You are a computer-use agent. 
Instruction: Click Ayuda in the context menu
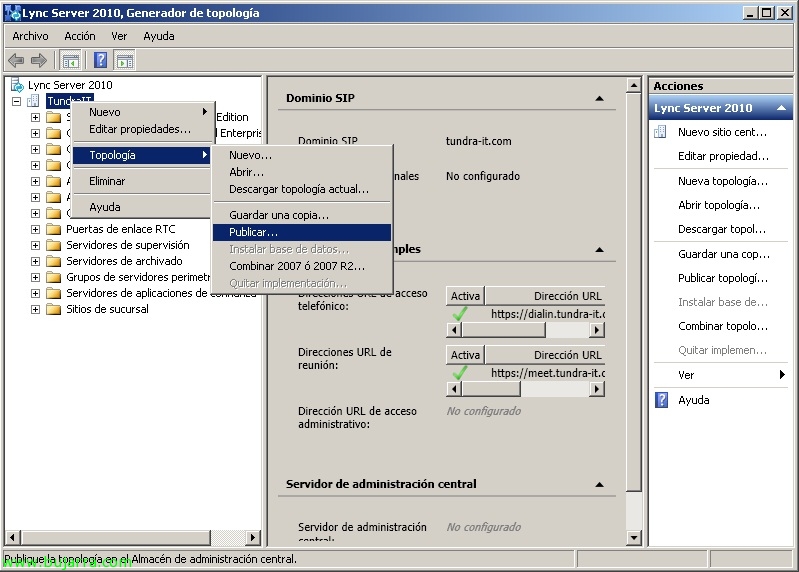click(142, 207)
